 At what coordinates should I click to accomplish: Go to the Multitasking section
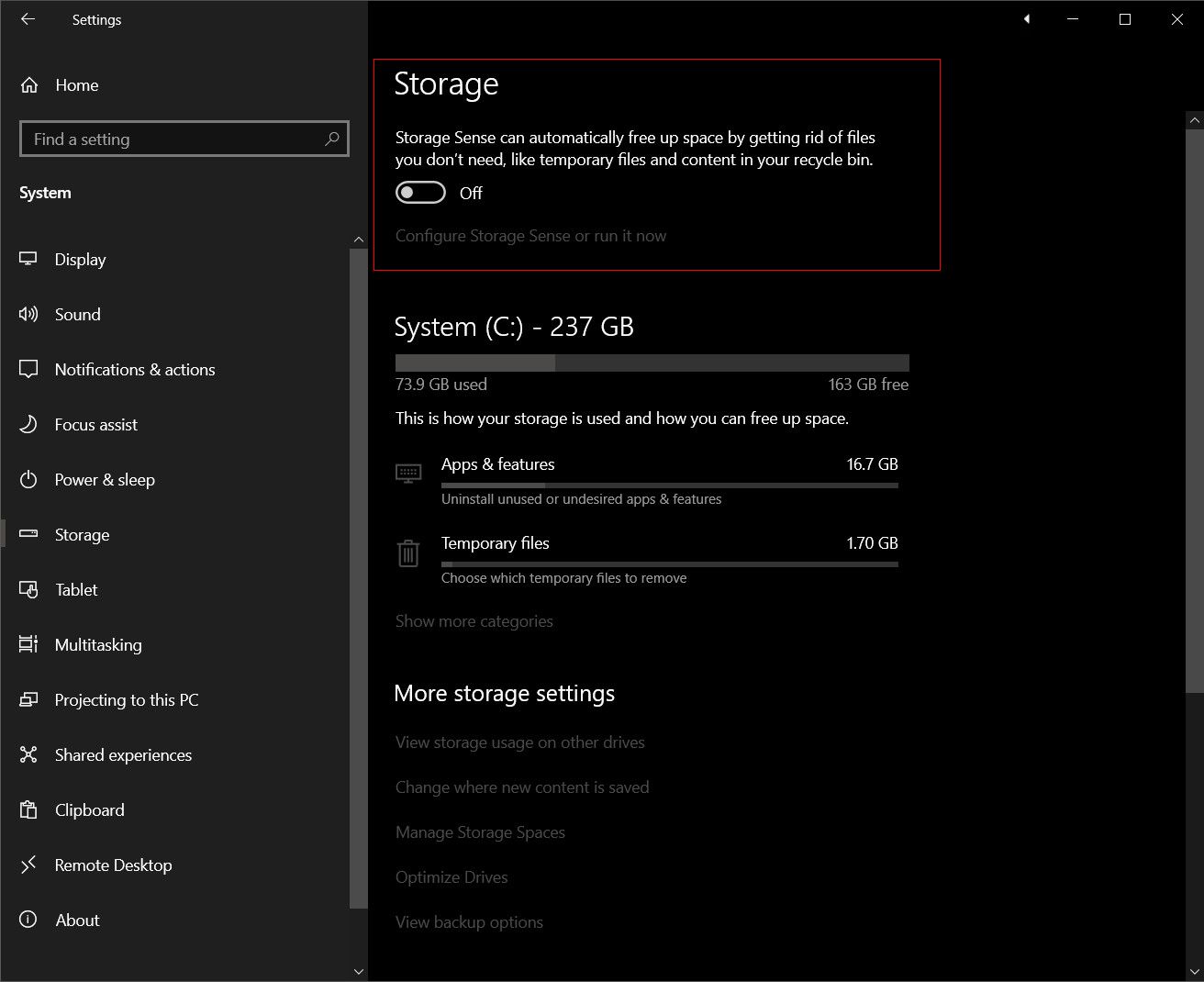pyautogui.click(x=98, y=644)
